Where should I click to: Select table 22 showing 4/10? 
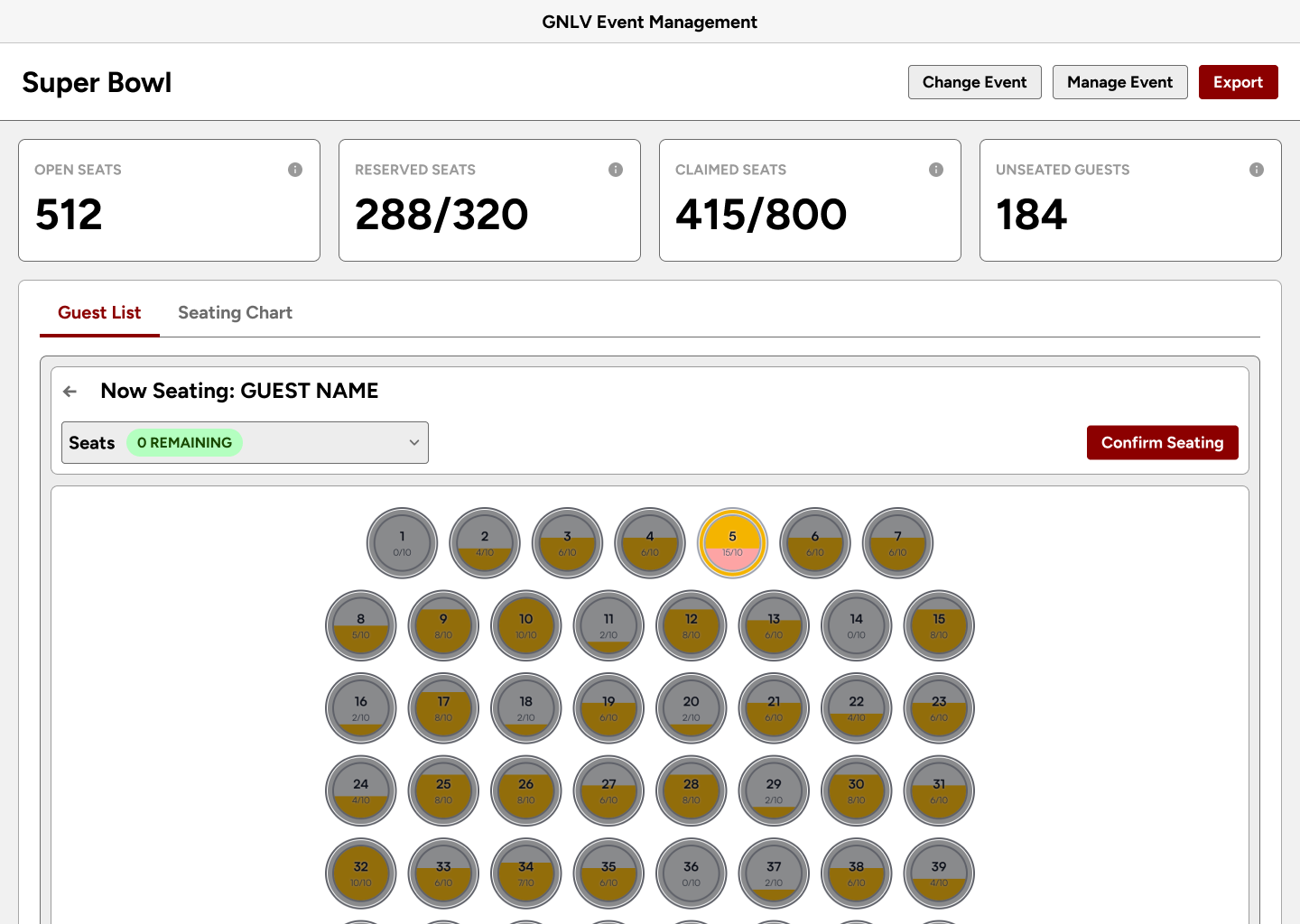point(857,708)
